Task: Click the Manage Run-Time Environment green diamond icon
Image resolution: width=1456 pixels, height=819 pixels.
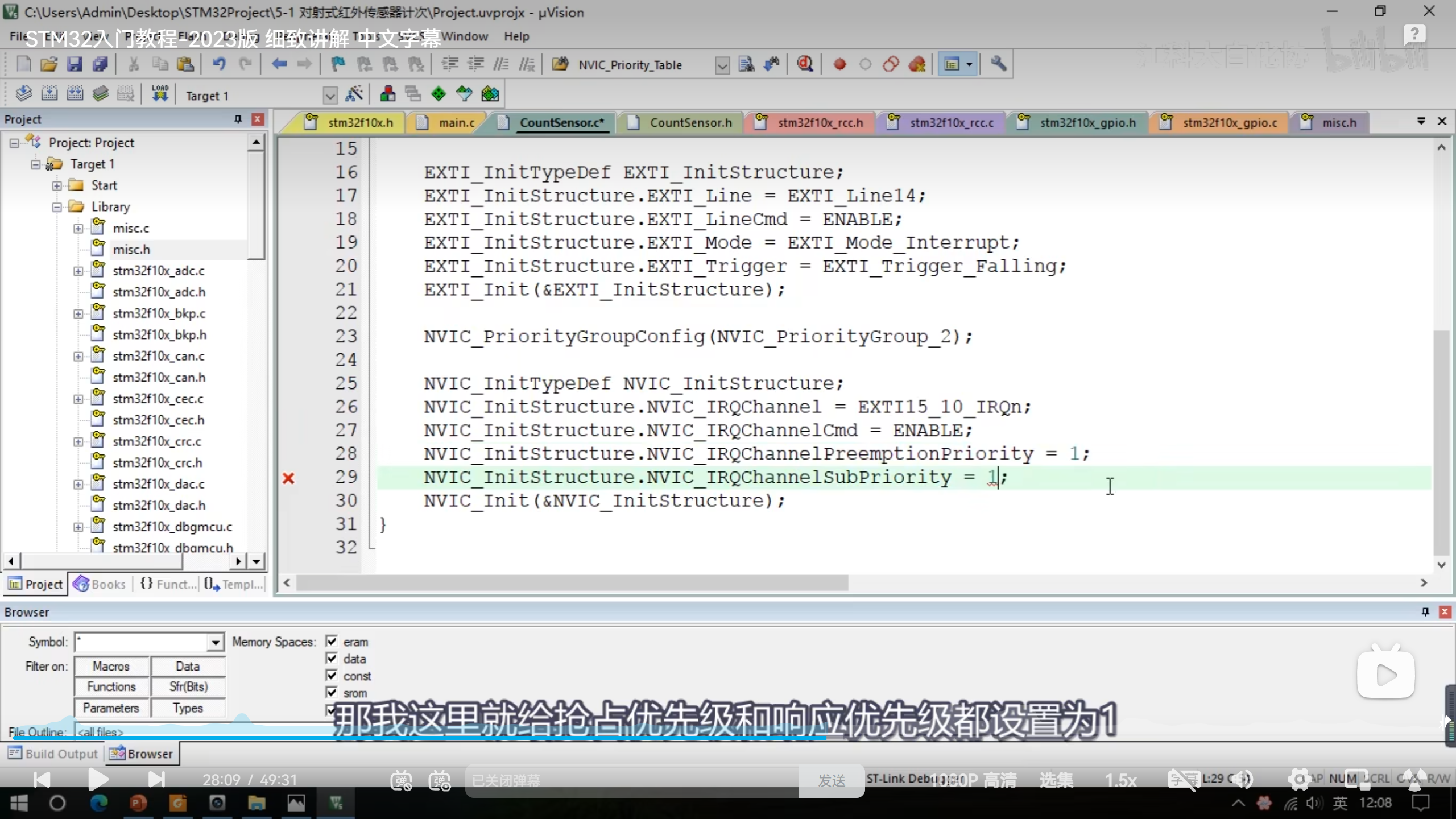Action: click(439, 94)
